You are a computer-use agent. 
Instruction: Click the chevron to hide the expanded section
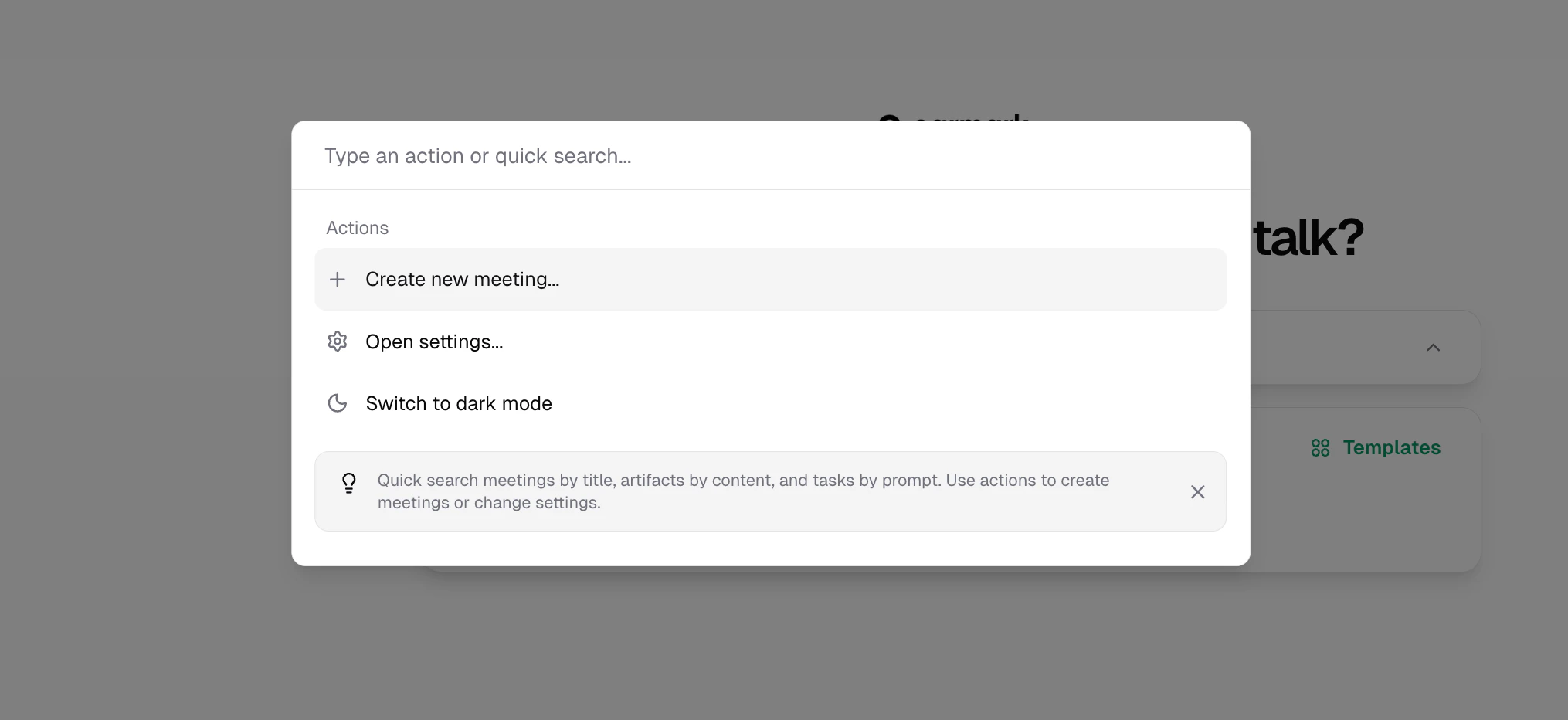[1433, 347]
